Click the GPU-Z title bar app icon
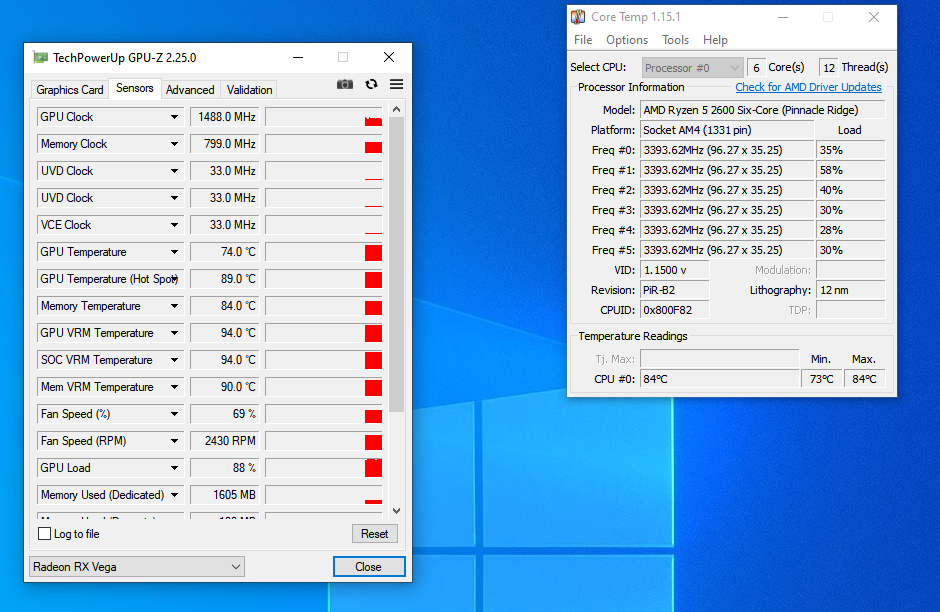Image resolution: width=940 pixels, height=612 pixels. [x=40, y=58]
